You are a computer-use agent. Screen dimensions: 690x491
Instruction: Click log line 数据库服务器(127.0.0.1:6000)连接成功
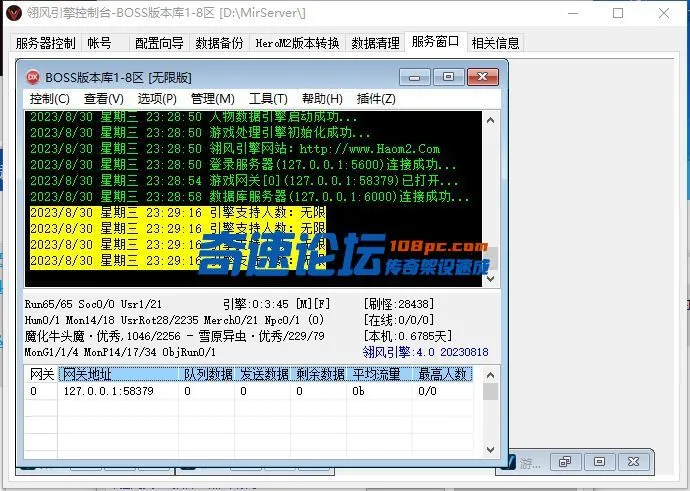(250, 196)
